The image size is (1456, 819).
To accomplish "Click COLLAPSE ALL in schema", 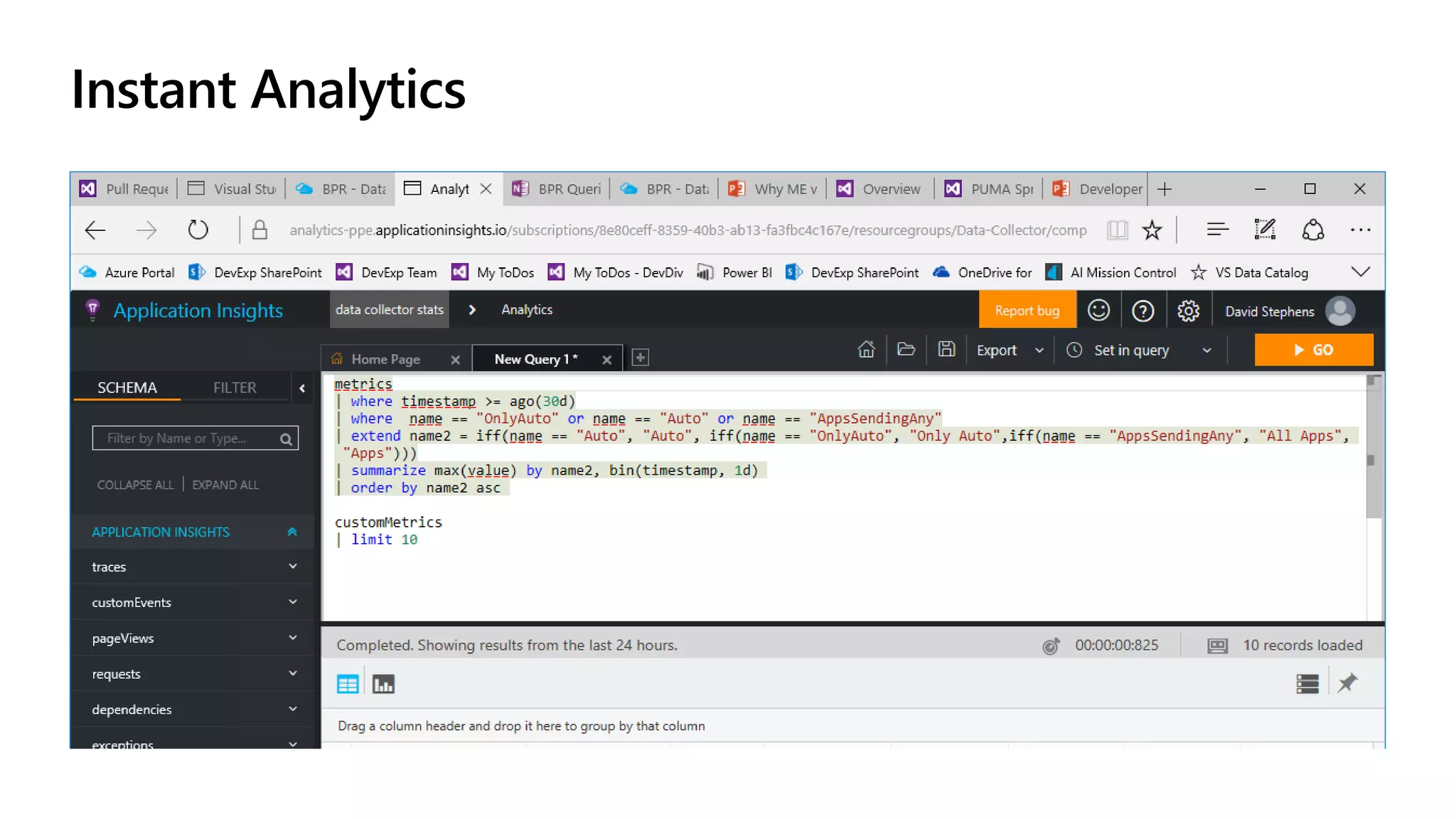I will [x=135, y=485].
